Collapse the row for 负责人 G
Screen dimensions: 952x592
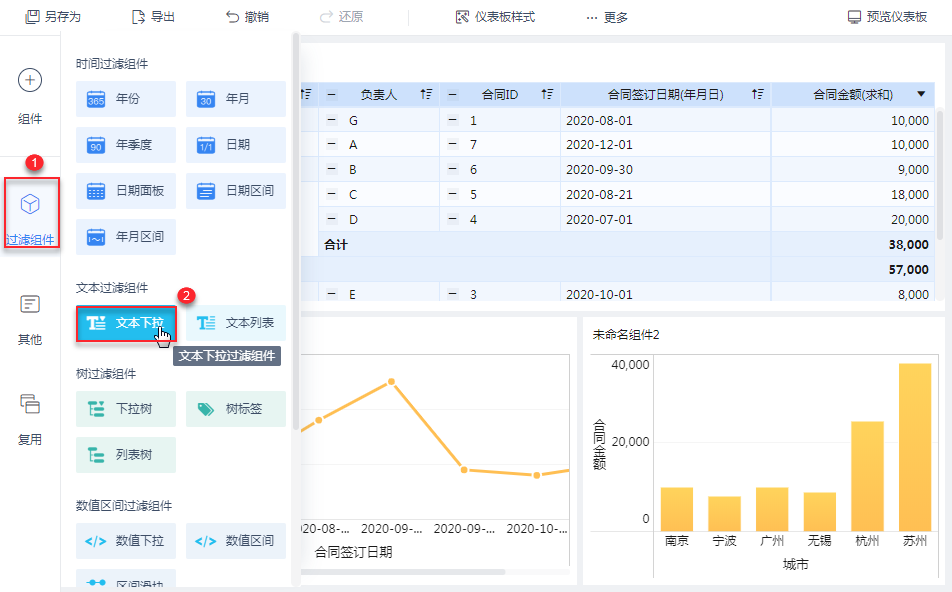332,120
